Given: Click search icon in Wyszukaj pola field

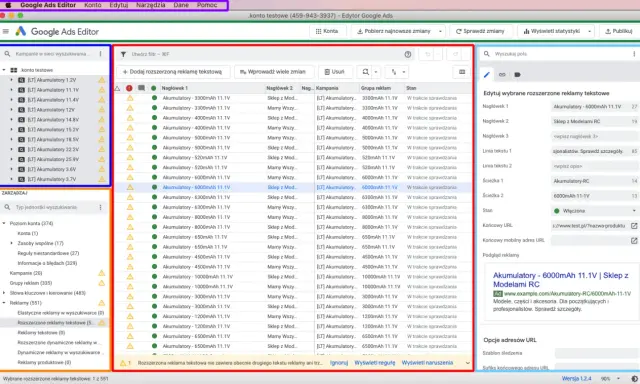Looking at the screenshot, I should [487, 54].
